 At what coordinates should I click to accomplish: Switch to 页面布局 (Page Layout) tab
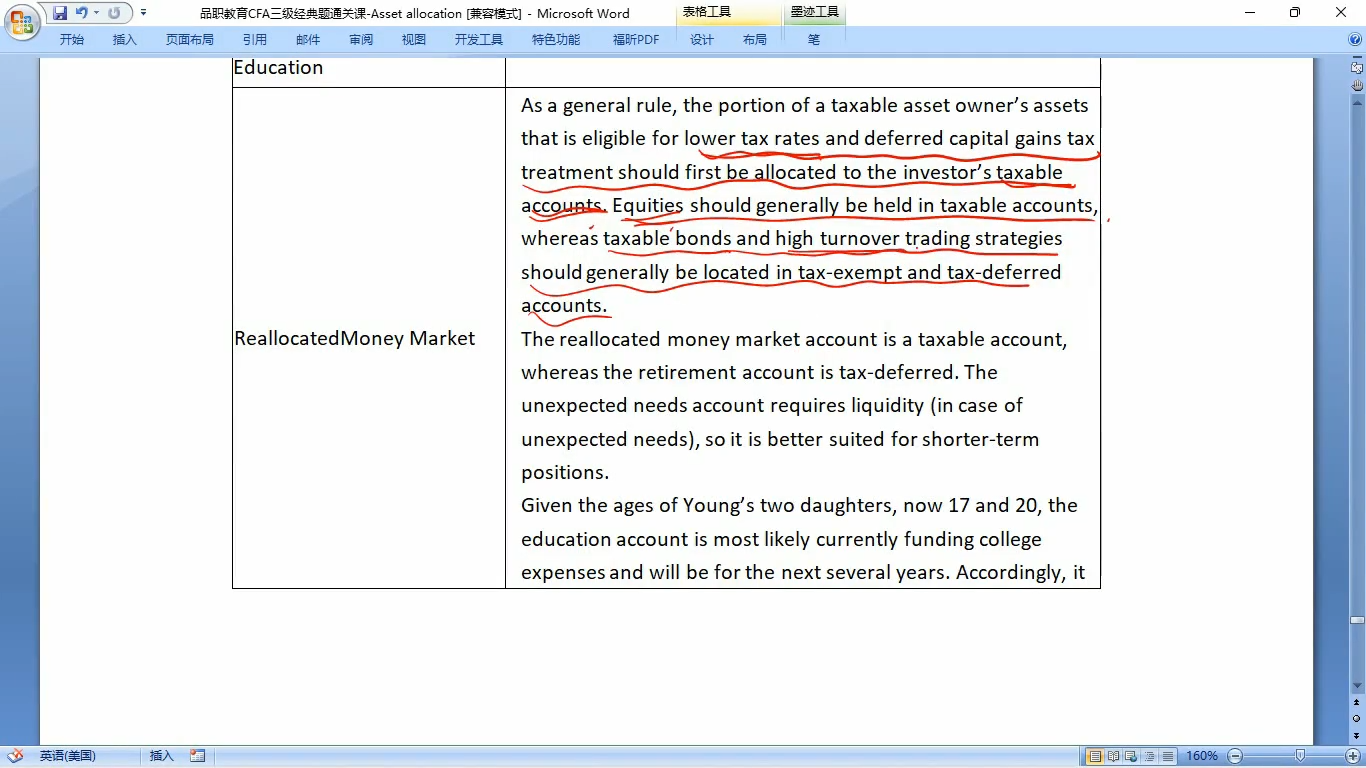point(190,40)
